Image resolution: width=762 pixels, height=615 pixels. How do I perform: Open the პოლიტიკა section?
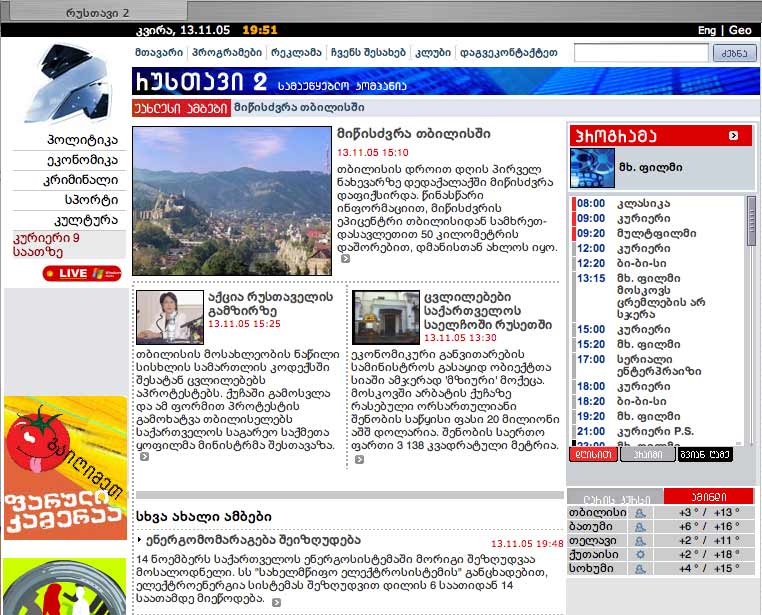(82, 140)
